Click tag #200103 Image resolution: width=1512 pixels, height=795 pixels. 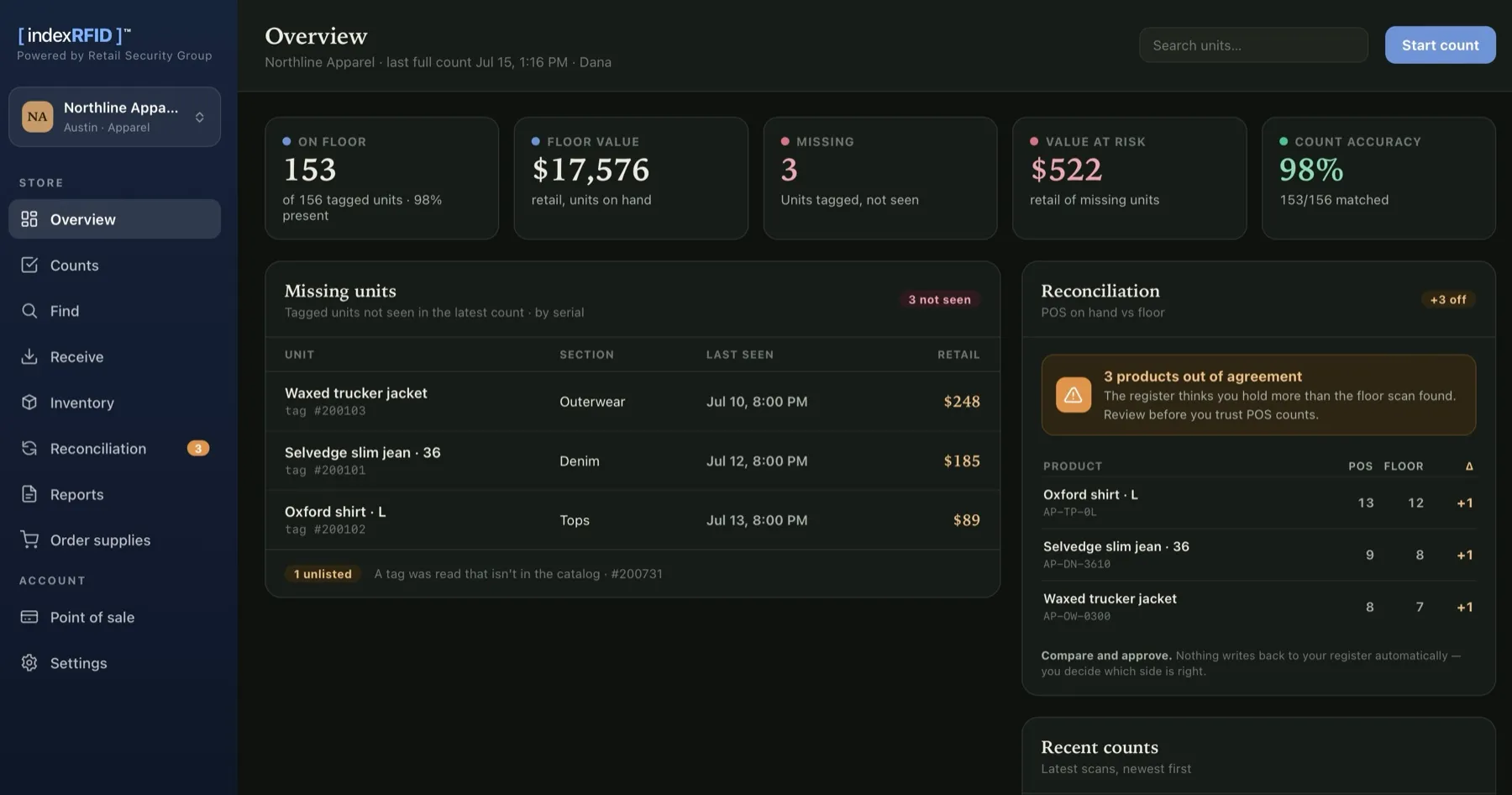click(x=325, y=411)
